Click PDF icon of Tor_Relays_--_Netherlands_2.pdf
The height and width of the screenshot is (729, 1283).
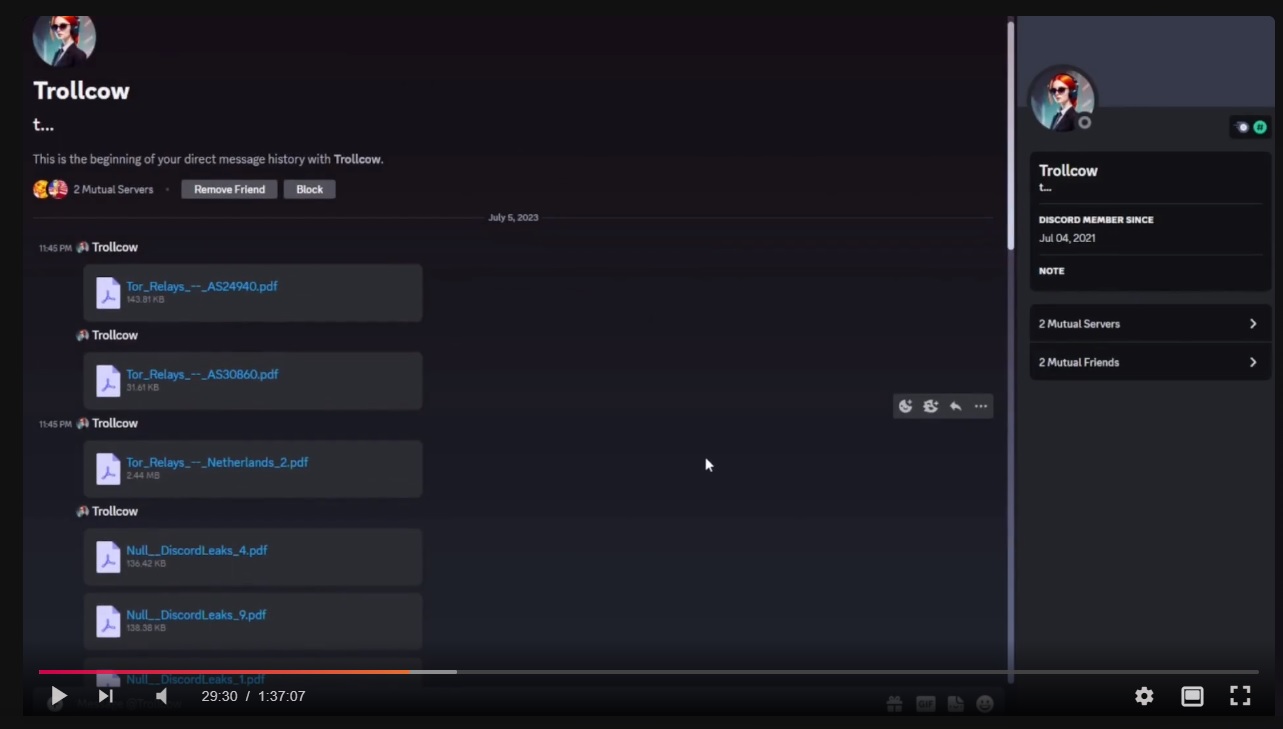pyautogui.click(x=108, y=468)
